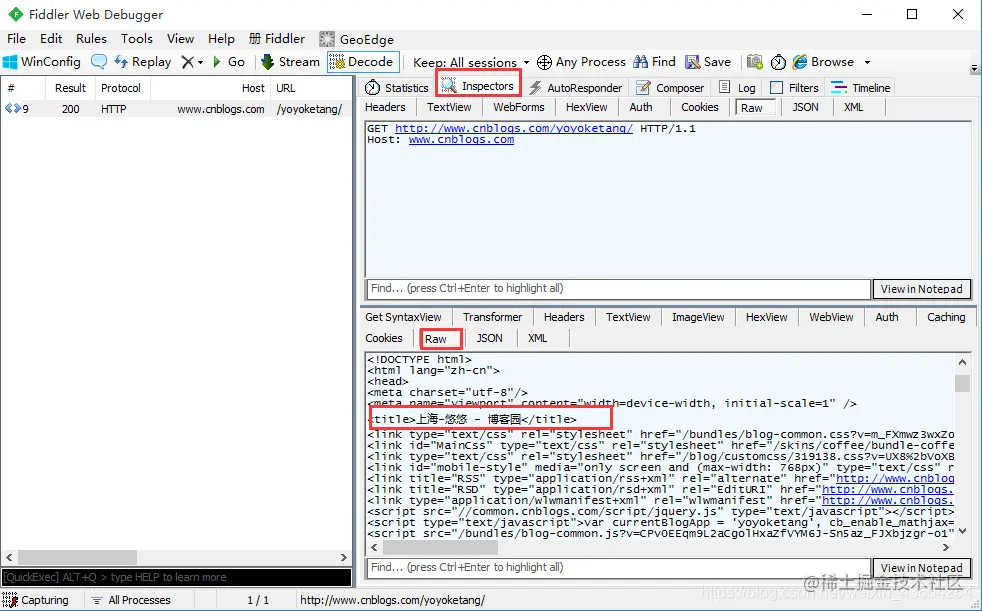Select request Headers inspector tab

pyautogui.click(x=385, y=107)
